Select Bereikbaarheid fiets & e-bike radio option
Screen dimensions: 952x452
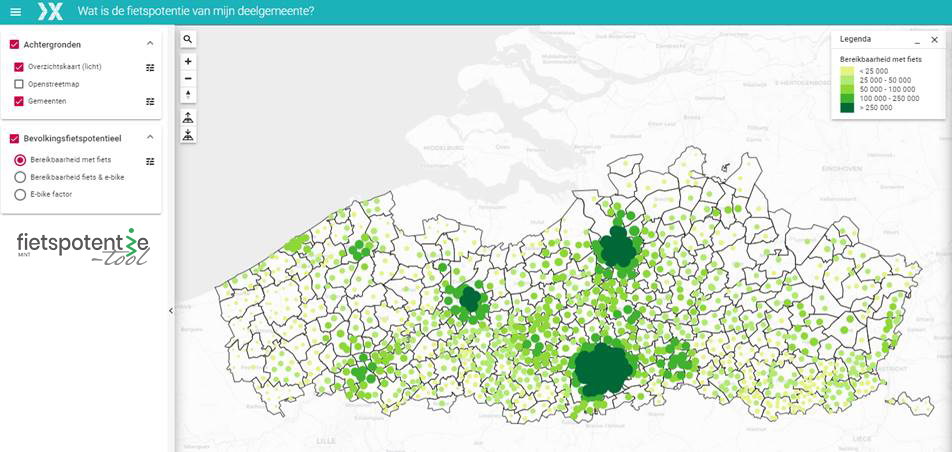[19, 177]
